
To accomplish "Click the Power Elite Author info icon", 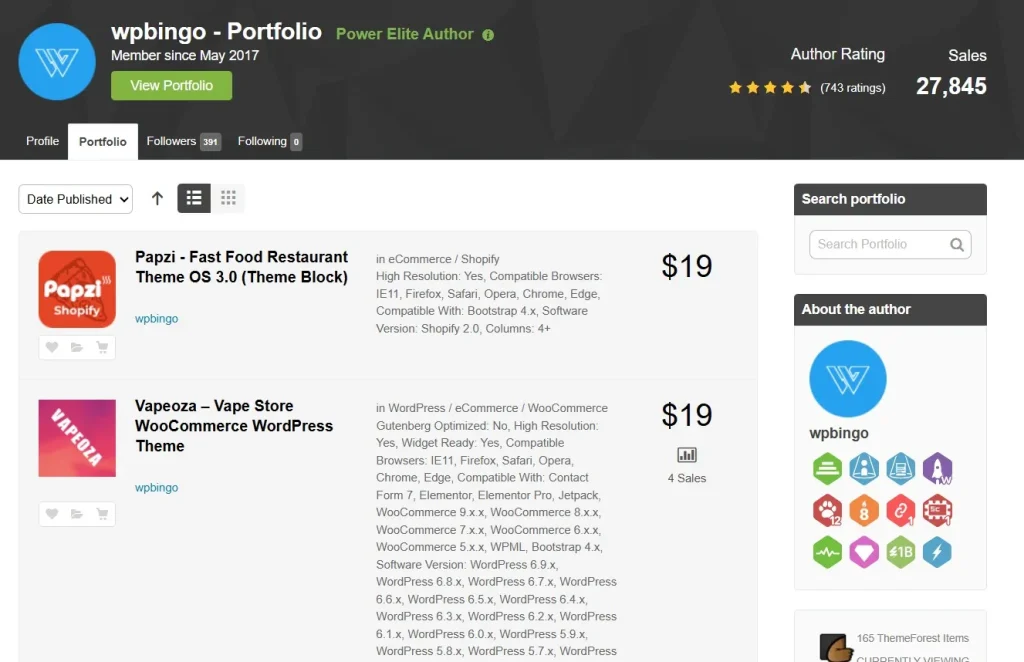I will [x=488, y=34].
